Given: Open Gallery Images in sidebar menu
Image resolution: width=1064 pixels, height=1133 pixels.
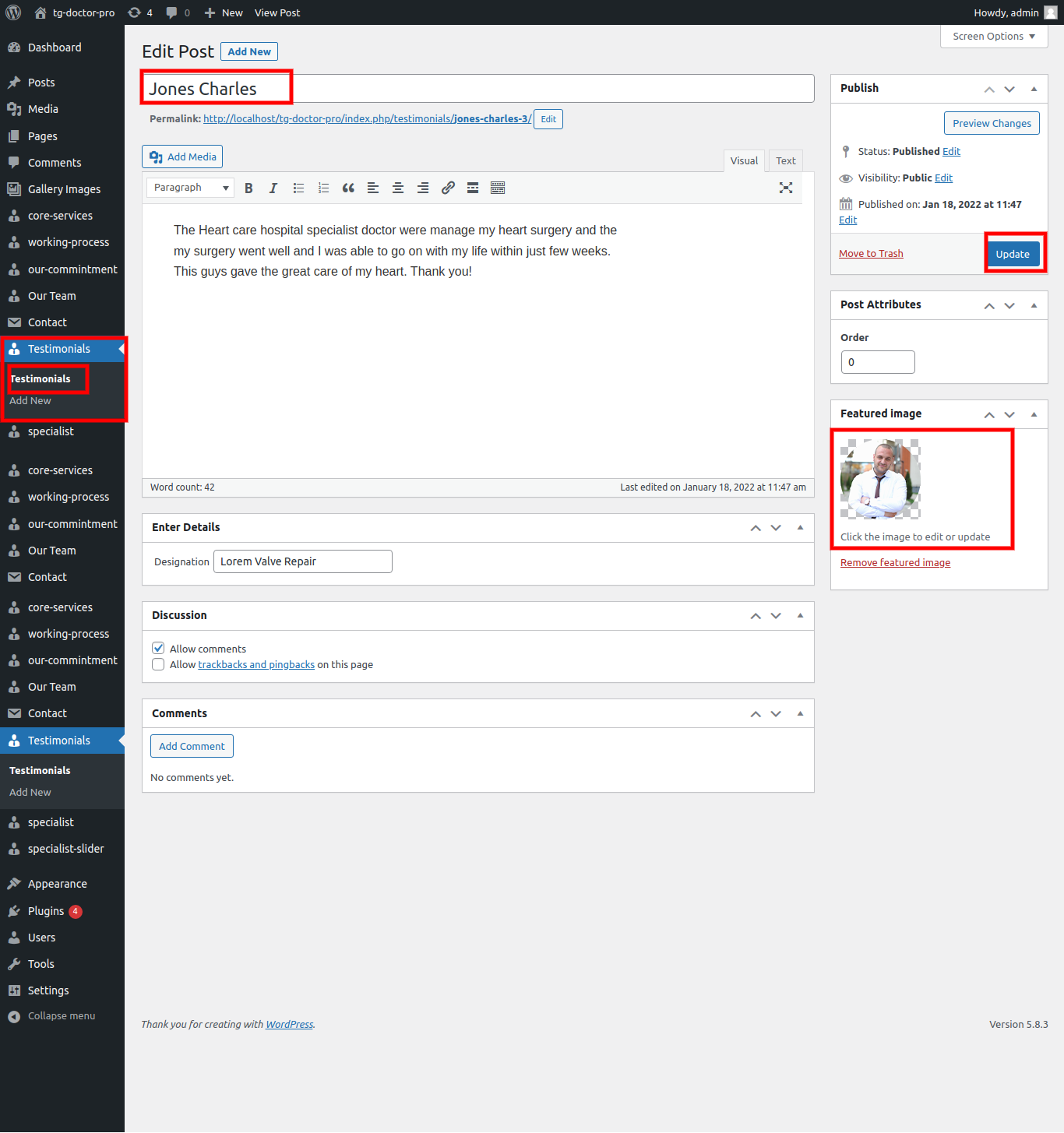Looking at the screenshot, I should pyautogui.click(x=64, y=189).
